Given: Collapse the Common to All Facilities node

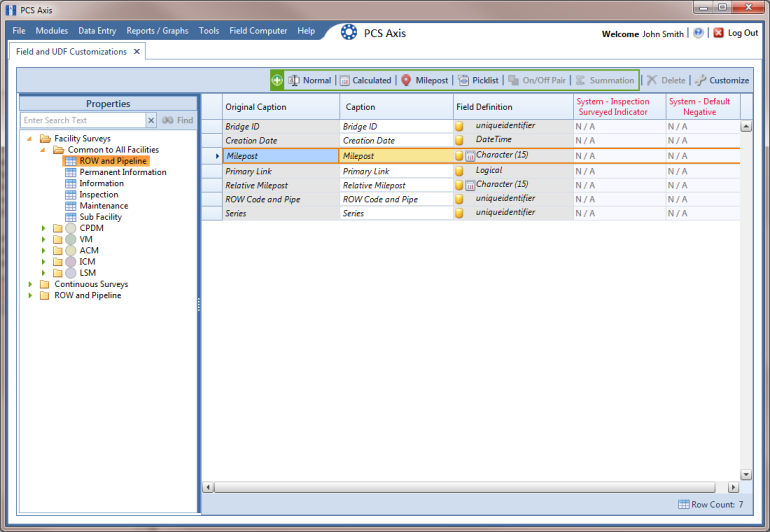Looking at the screenshot, I should pyautogui.click(x=43, y=150).
